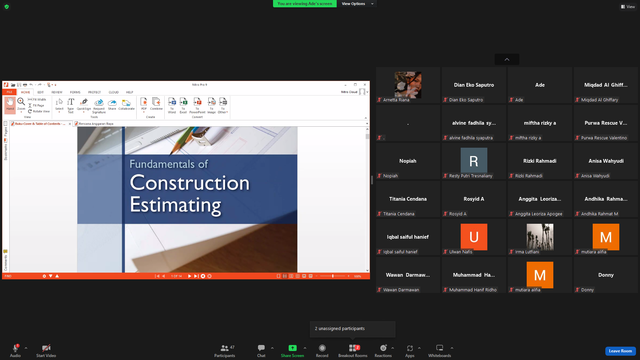Expand audio options arrow beside Audio
Screen dimensions: 640x360
click(x=26, y=348)
